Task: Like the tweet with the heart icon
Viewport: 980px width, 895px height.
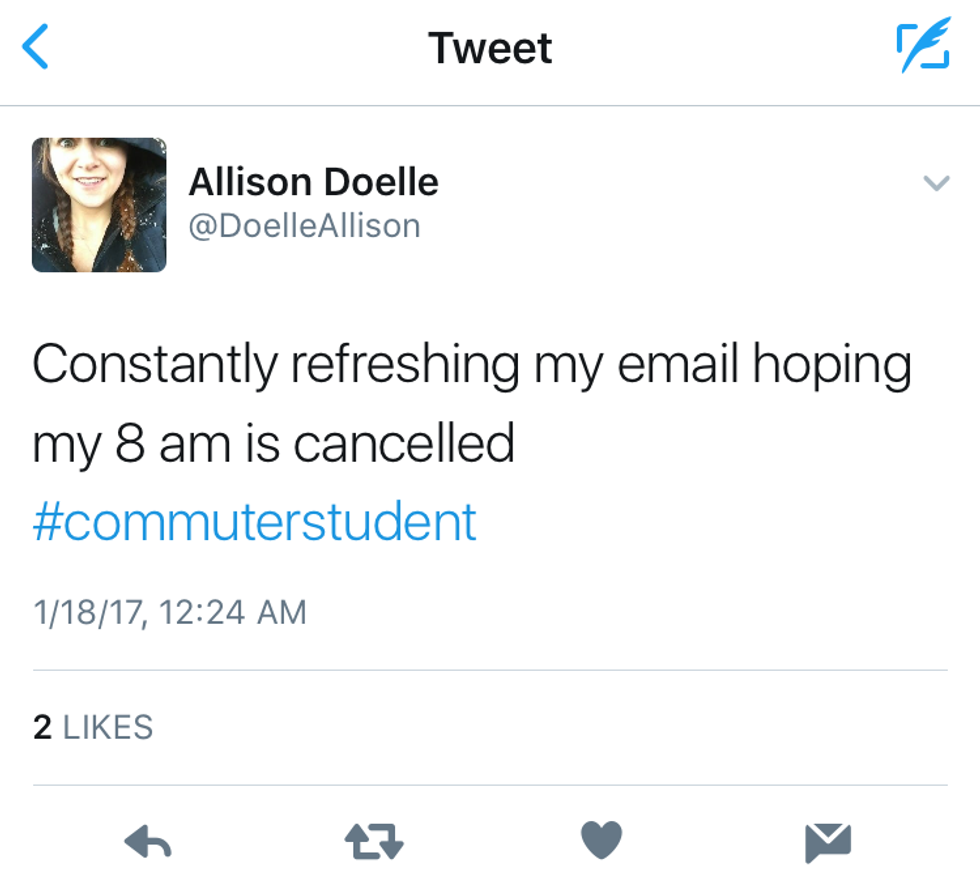Action: click(x=601, y=841)
